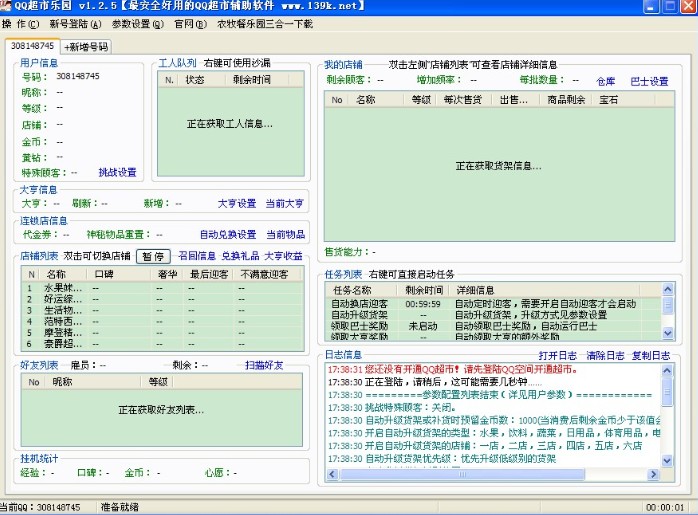Click the 详细信息 column header

544,290
